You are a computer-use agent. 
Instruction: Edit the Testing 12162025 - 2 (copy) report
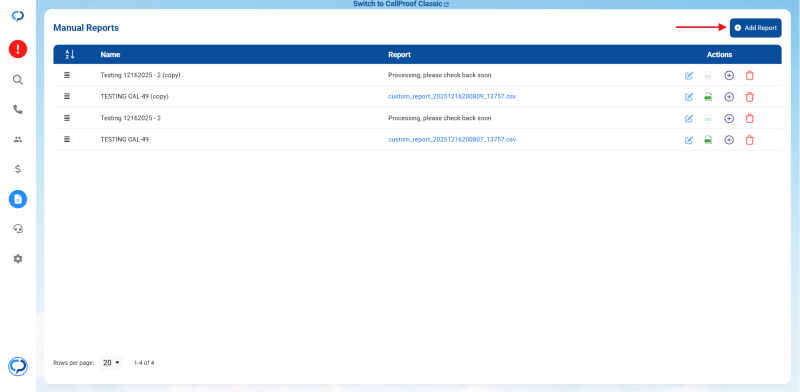(x=689, y=76)
